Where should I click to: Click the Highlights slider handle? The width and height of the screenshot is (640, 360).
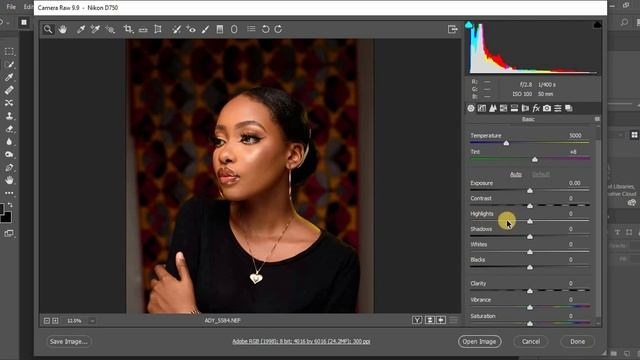[x=530, y=221]
